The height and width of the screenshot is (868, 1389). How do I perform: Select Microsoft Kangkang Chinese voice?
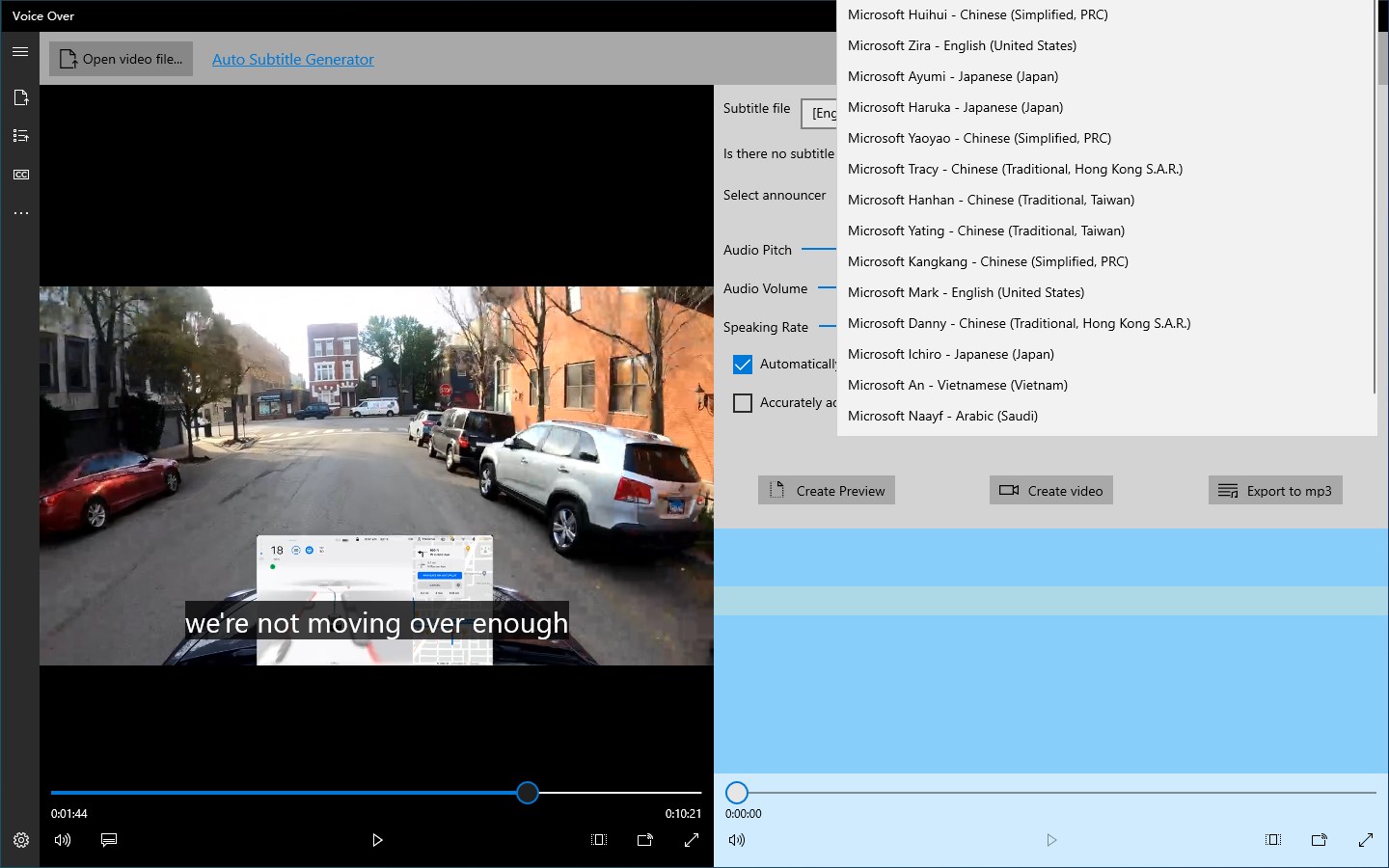coord(1106,261)
